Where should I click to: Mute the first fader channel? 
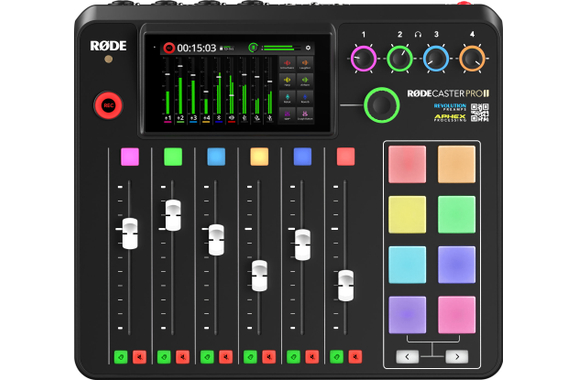pyautogui.click(x=139, y=357)
